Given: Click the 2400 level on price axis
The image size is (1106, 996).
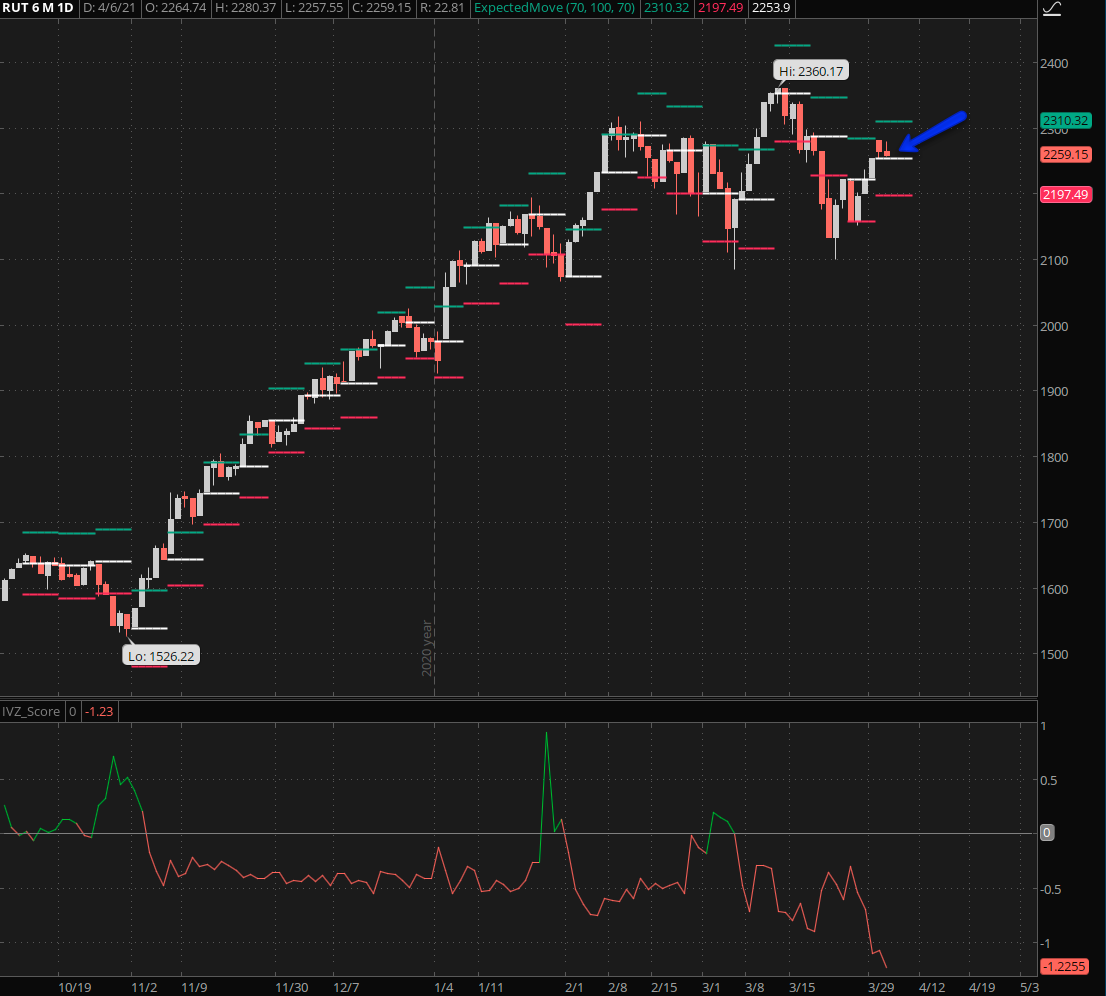Looking at the screenshot, I should pos(1054,63).
